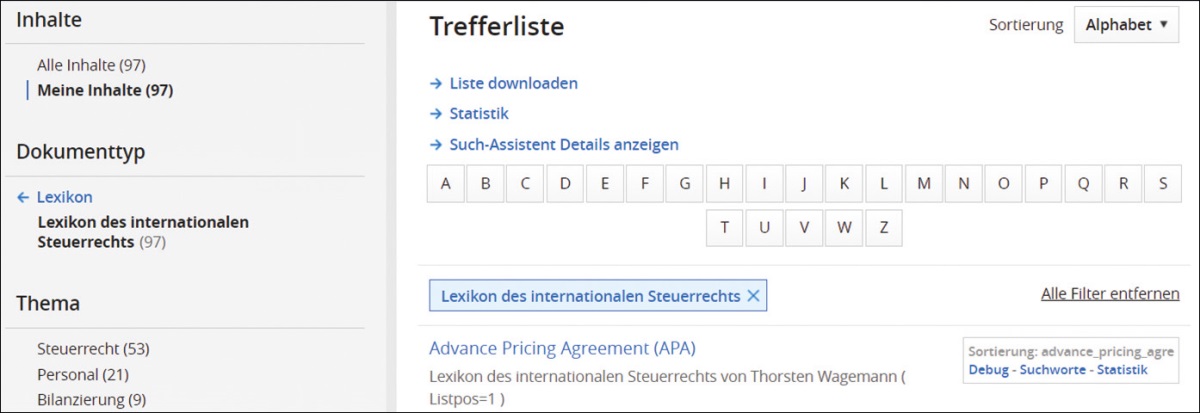Open the Debug link in sorting box
The image size is (1200, 413).
click(988, 370)
